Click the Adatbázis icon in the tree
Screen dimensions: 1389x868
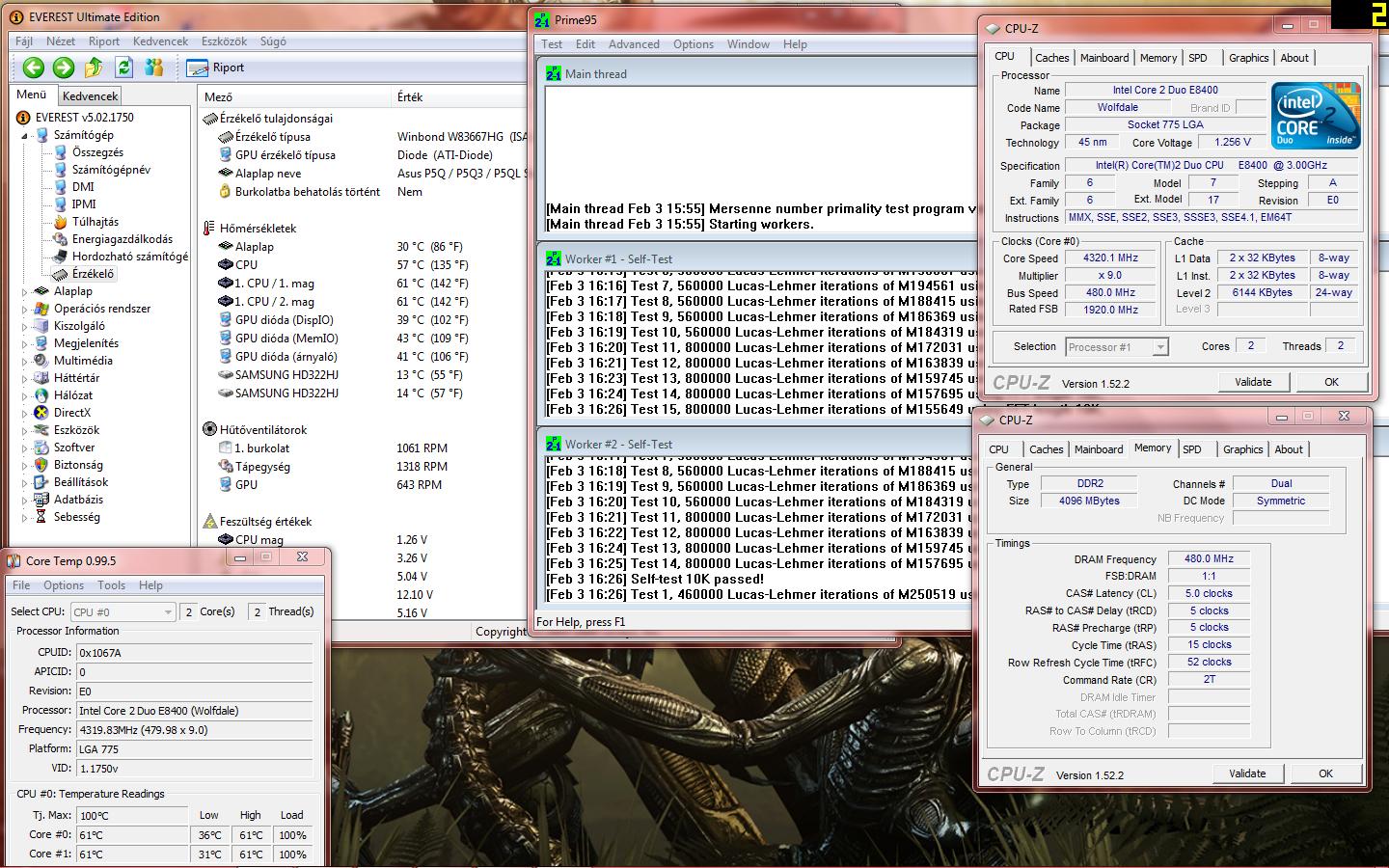coord(41,500)
